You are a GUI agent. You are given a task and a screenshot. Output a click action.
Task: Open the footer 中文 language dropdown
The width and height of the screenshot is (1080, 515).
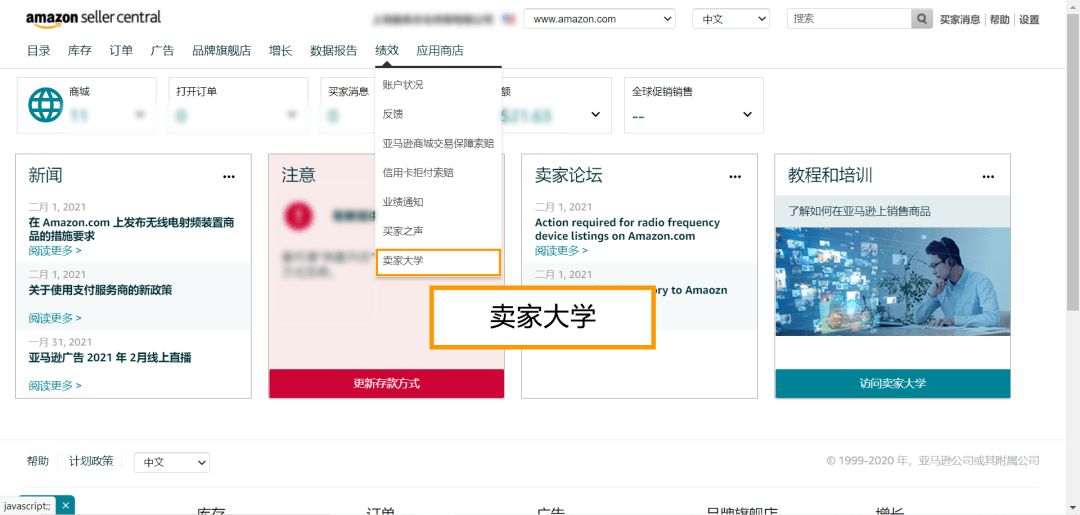172,463
